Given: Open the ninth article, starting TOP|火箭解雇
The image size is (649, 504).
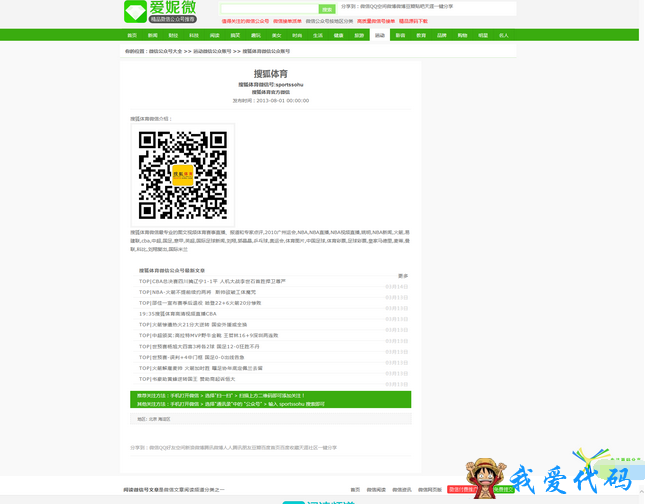Looking at the screenshot, I should (201, 368).
